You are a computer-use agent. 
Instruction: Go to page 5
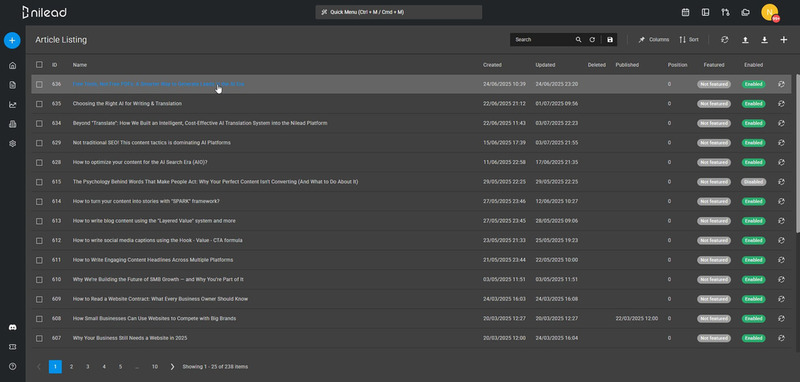pyautogui.click(x=120, y=367)
